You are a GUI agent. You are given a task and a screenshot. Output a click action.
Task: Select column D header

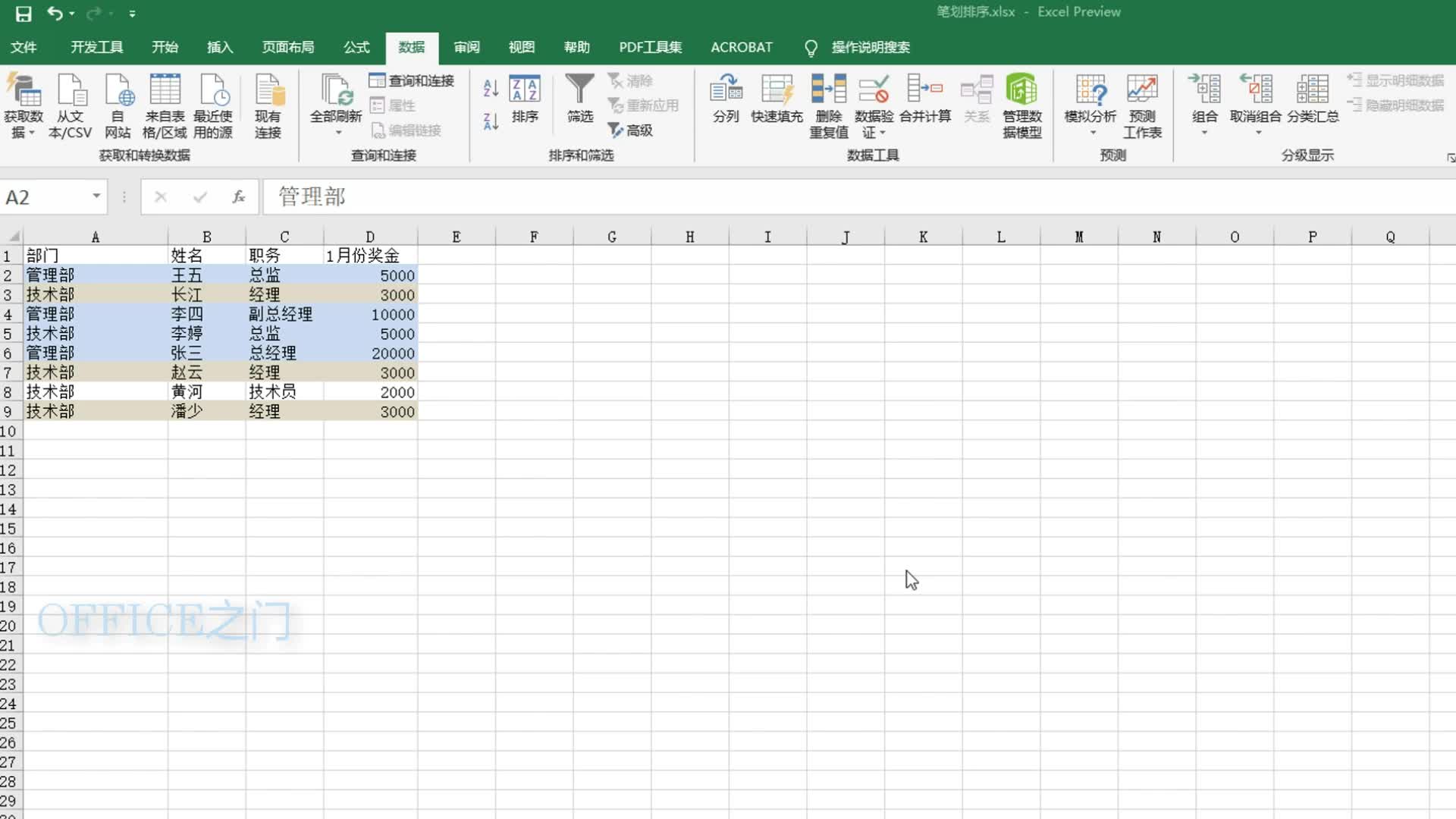(x=370, y=237)
